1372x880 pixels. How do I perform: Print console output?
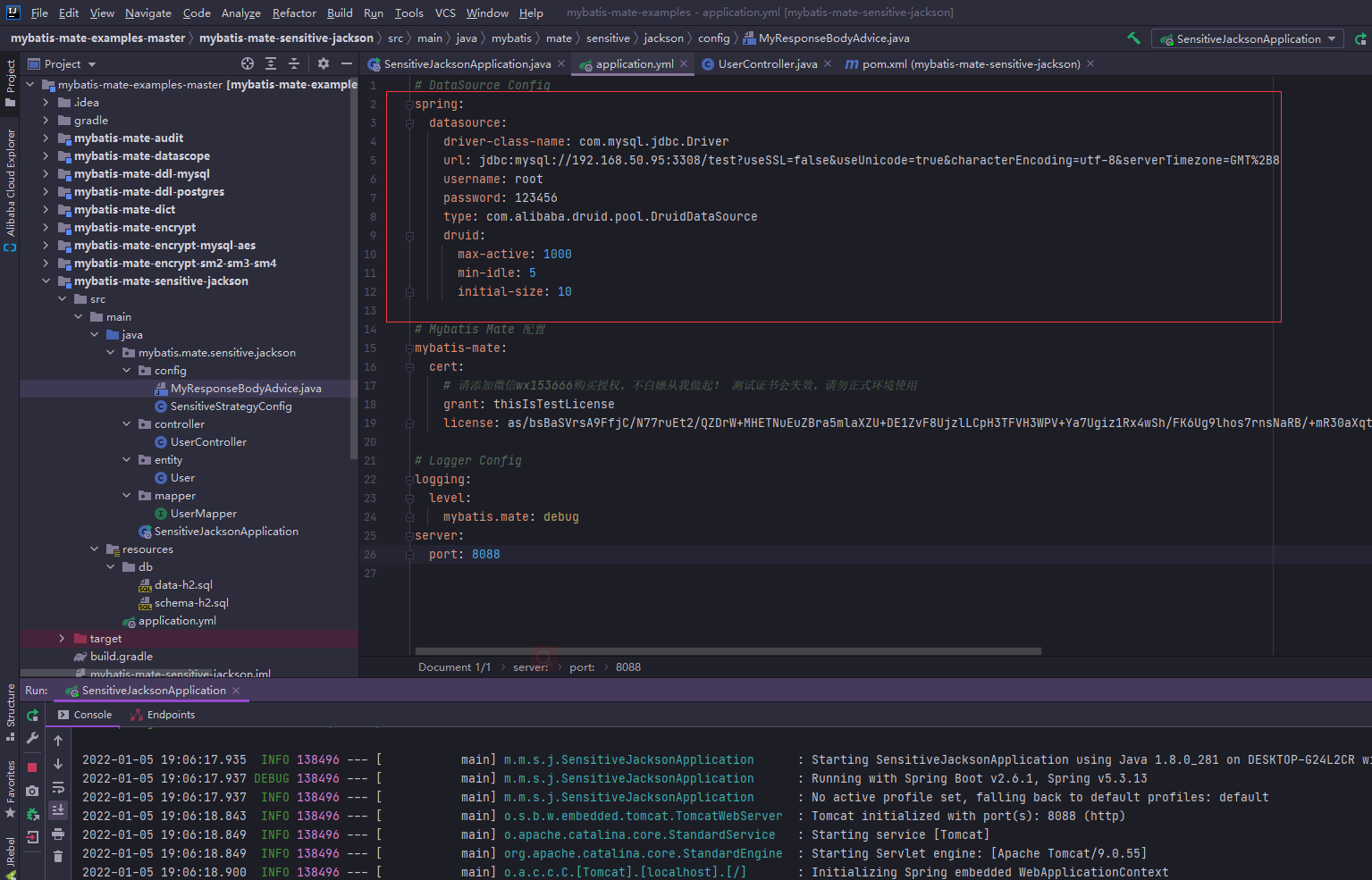(x=58, y=834)
